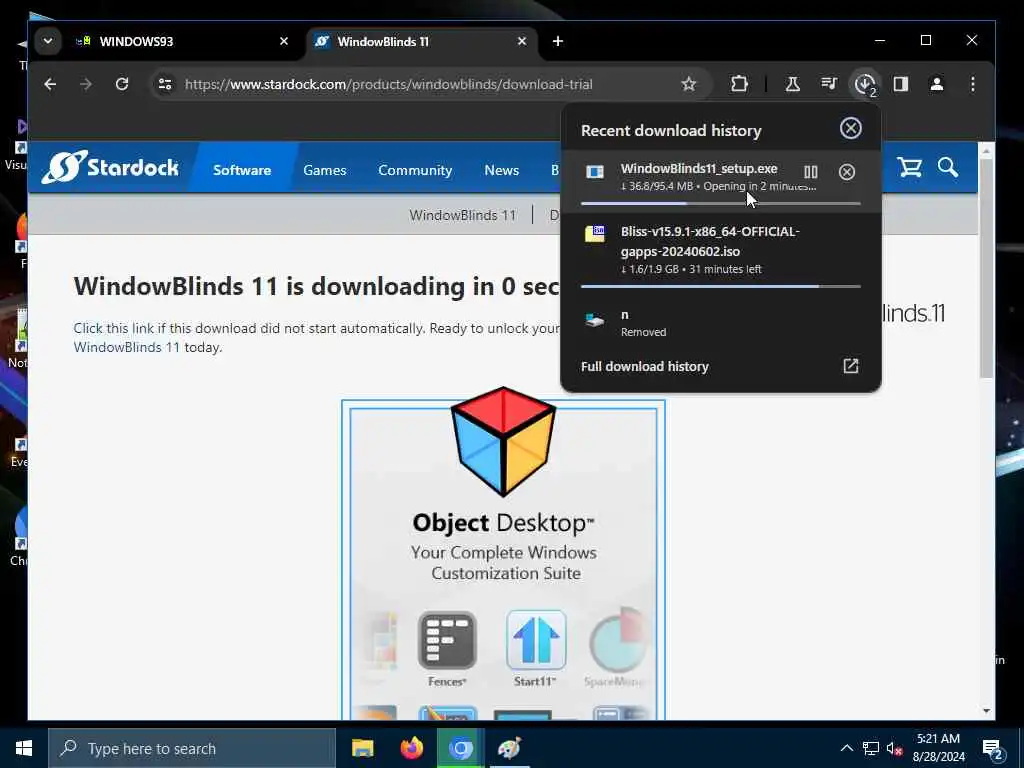Click WindowBlinds 11 in the sub-navigation bar
The height and width of the screenshot is (768, 1024).
pos(462,215)
